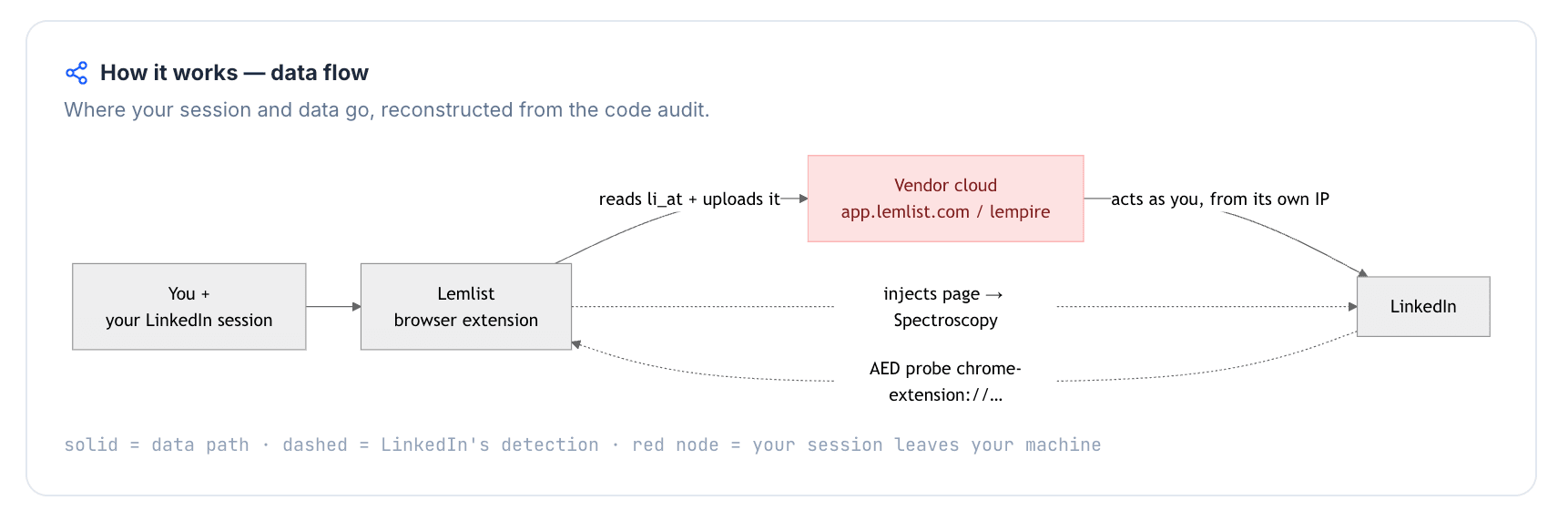Select the 'You + your LinkedIn session' node
Viewport: 1568px width, 521px height.
point(189,307)
